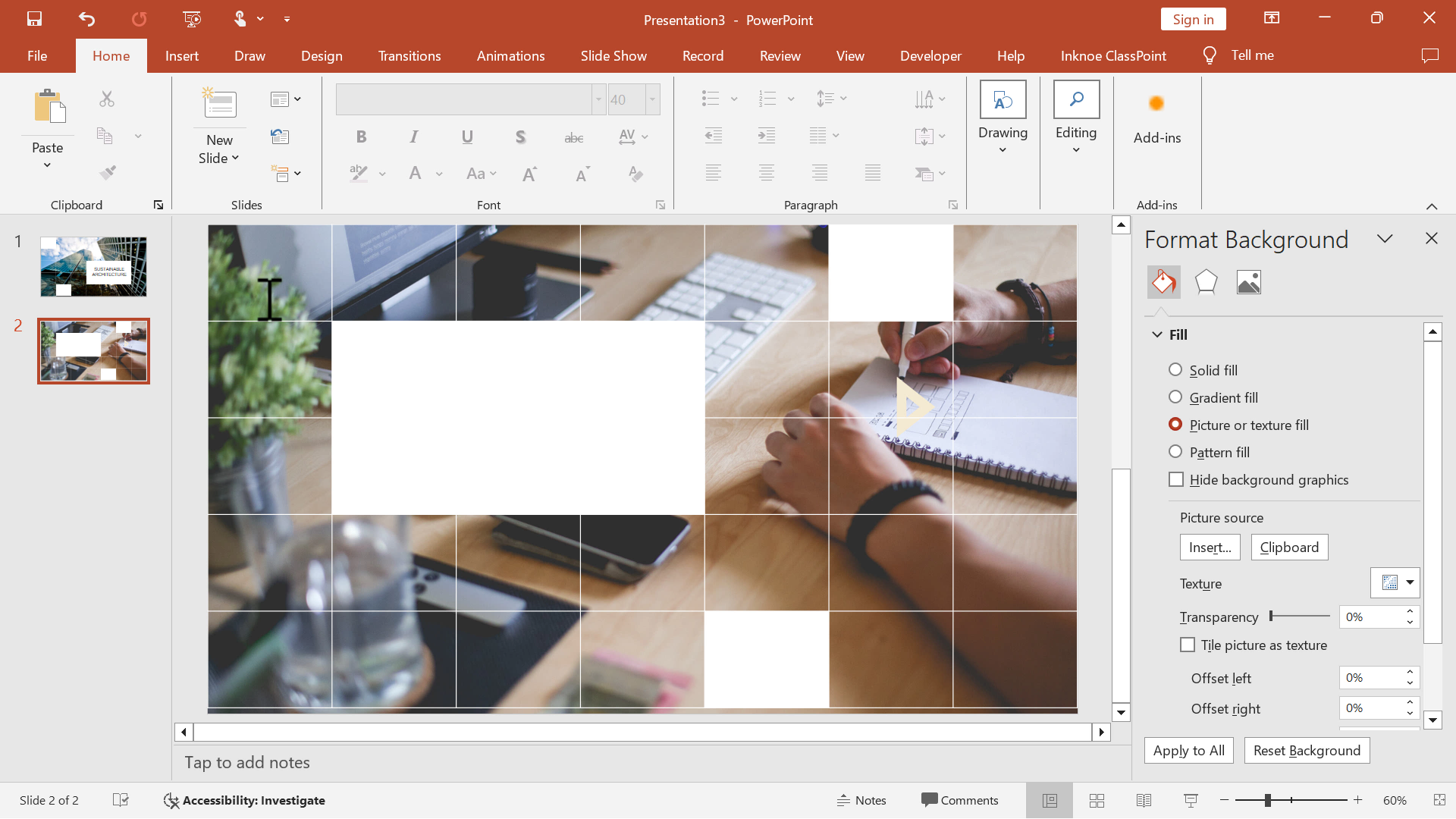
Task: Click the Underline formatting icon
Action: [x=466, y=136]
